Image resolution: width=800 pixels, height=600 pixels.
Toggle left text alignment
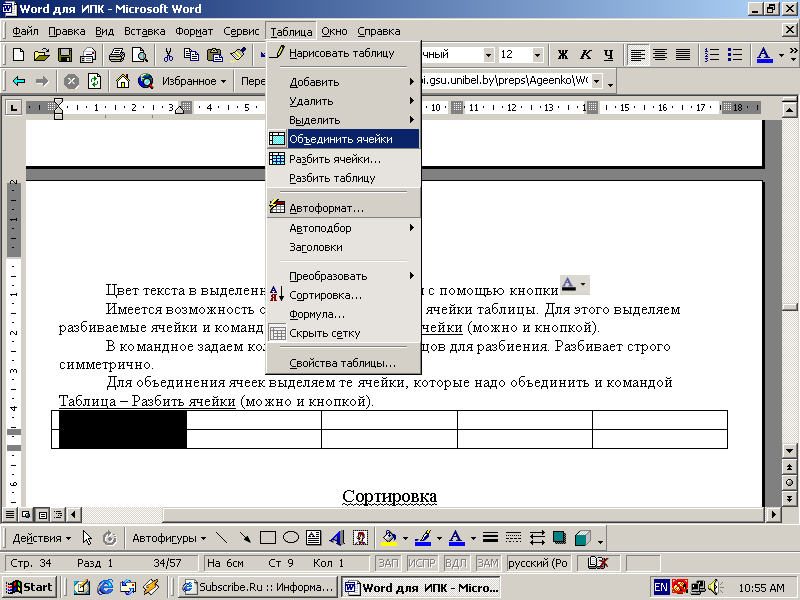(x=638, y=54)
